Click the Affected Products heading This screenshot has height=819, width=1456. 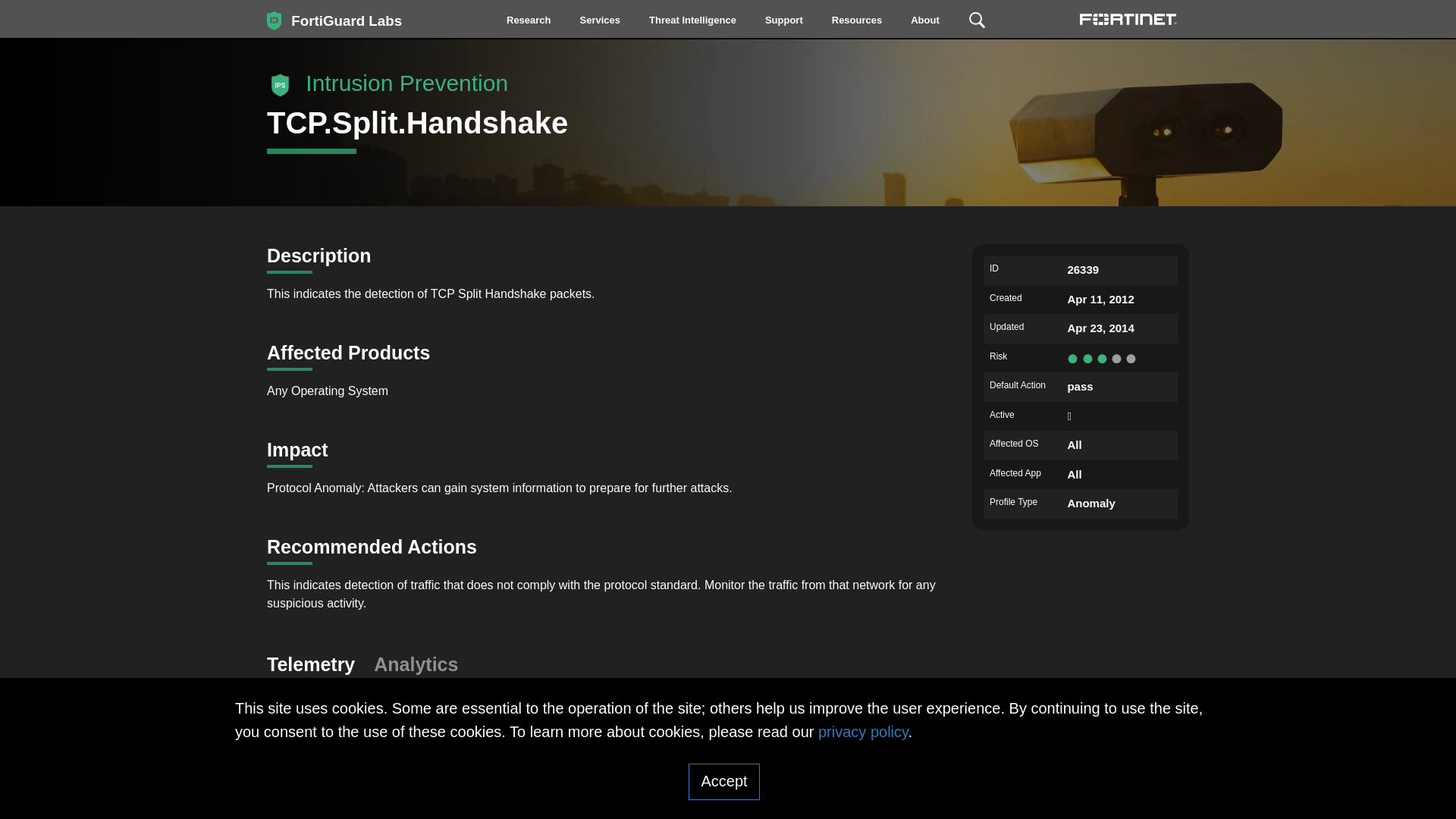pyautogui.click(x=348, y=353)
